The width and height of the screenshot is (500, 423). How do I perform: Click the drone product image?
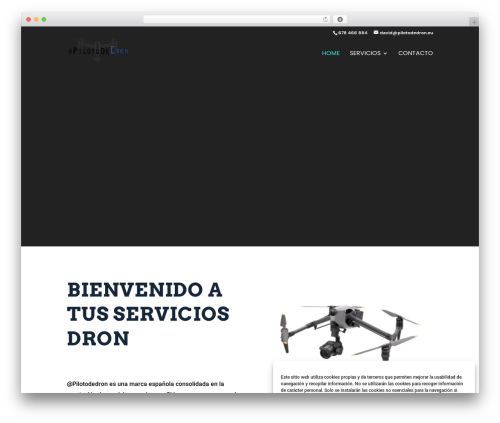click(x=349, y=332)
